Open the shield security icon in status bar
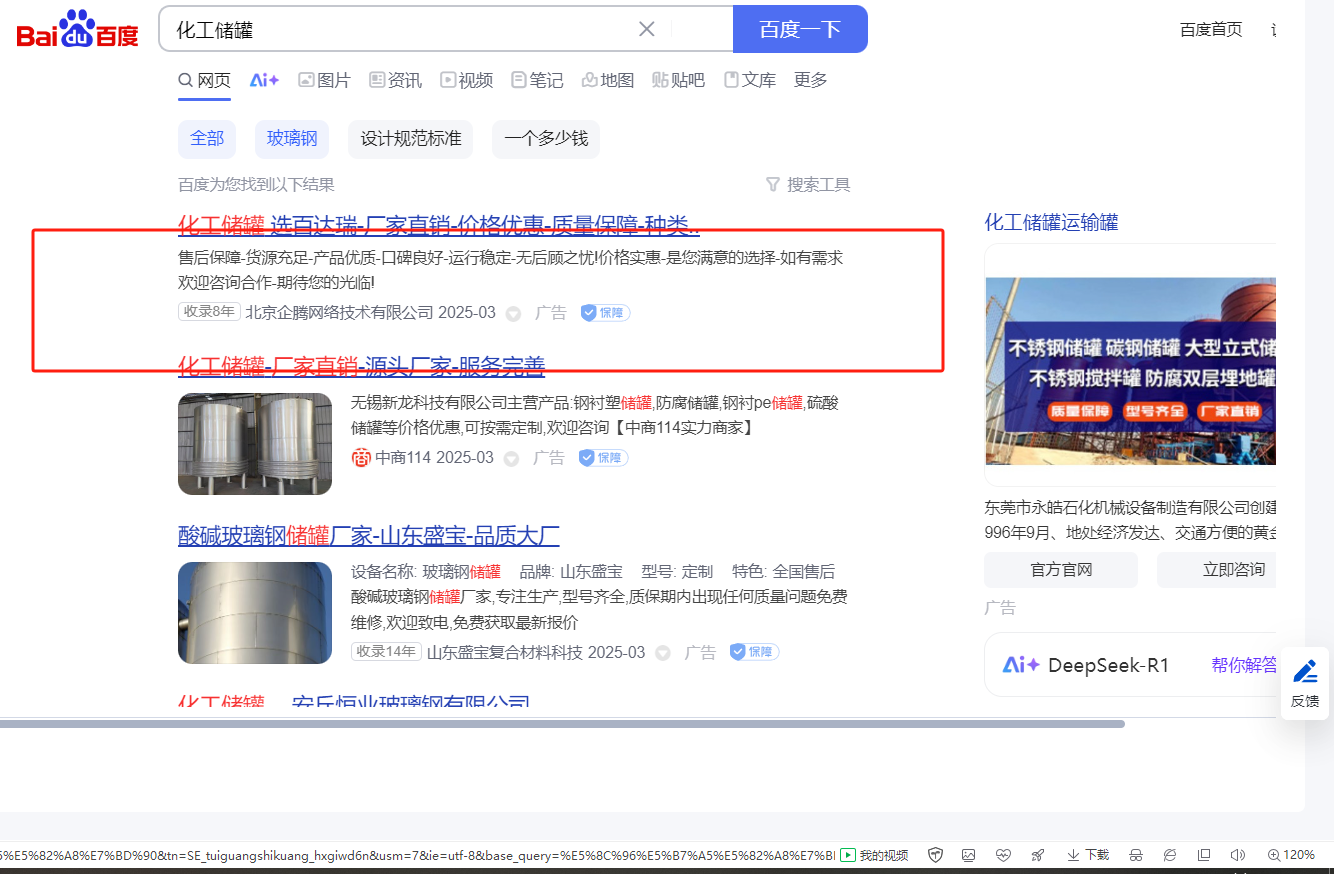Viewport: 1334px width, 874px height. tap(936, 855)
